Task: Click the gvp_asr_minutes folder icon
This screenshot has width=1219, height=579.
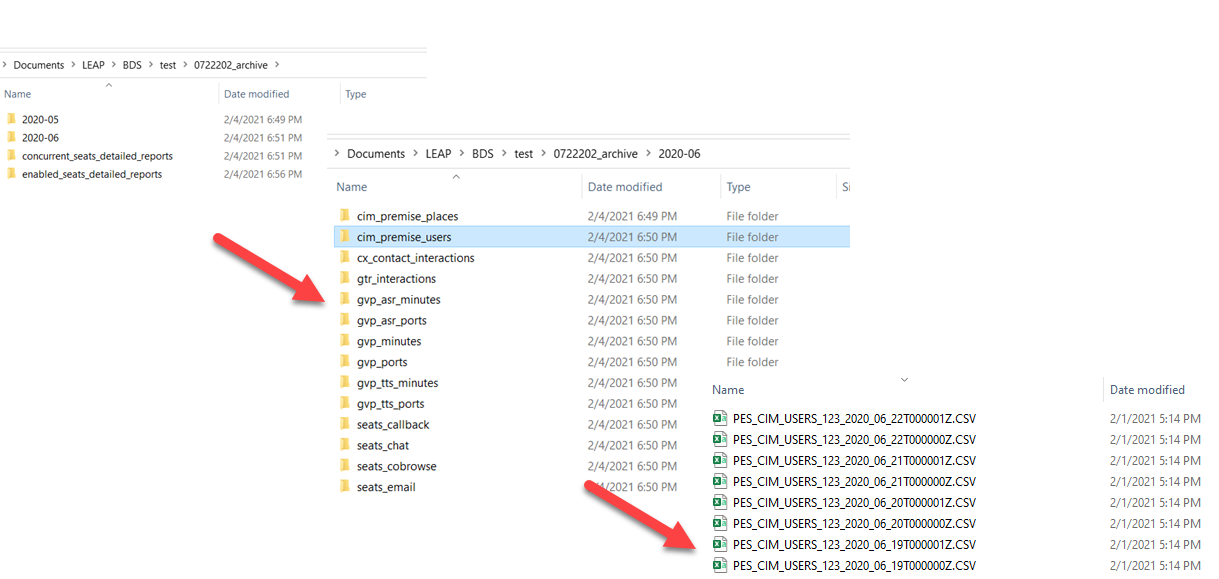Action: coord(345,300)
